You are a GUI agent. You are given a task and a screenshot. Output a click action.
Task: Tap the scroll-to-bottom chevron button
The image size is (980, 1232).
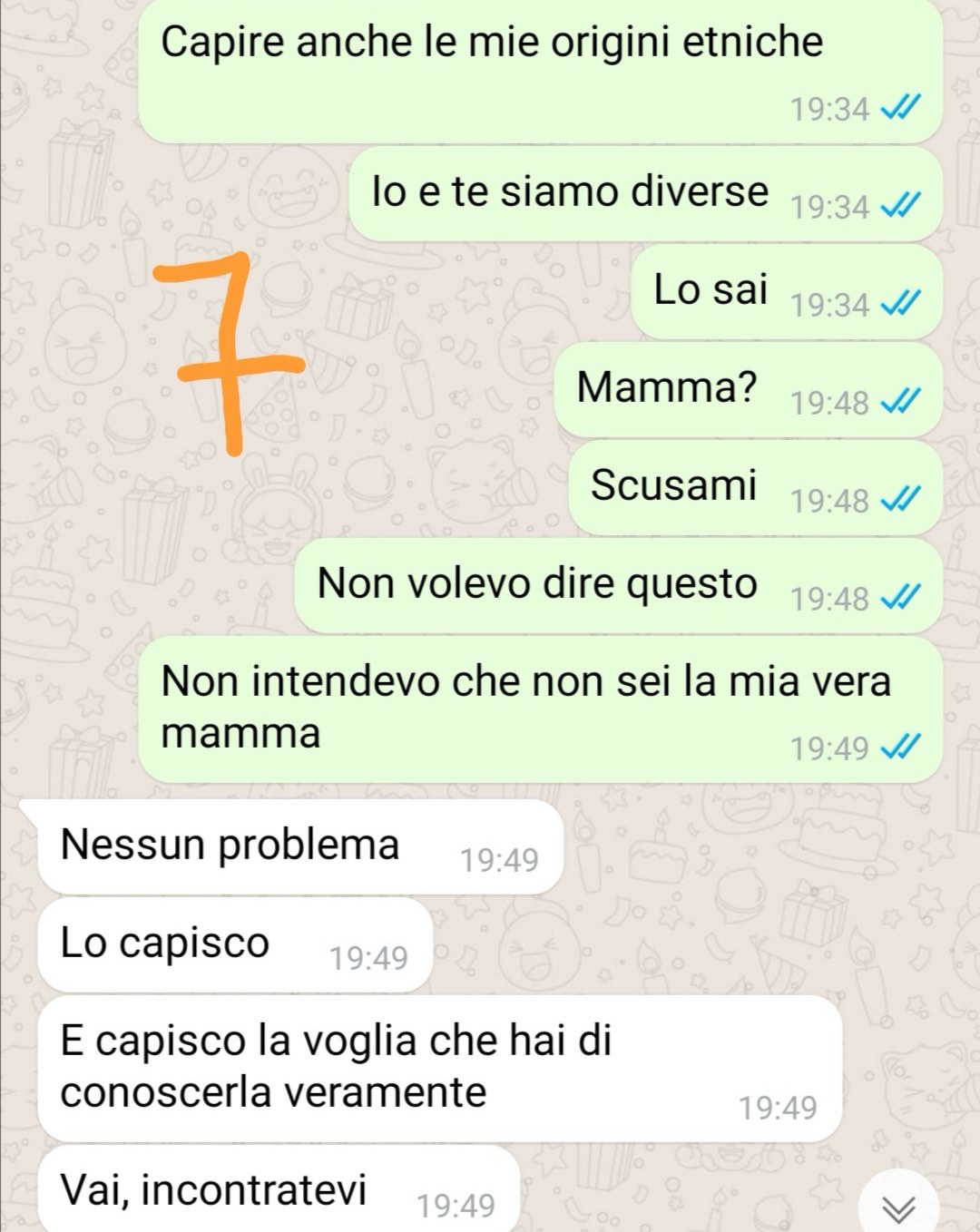(898, 1206)
